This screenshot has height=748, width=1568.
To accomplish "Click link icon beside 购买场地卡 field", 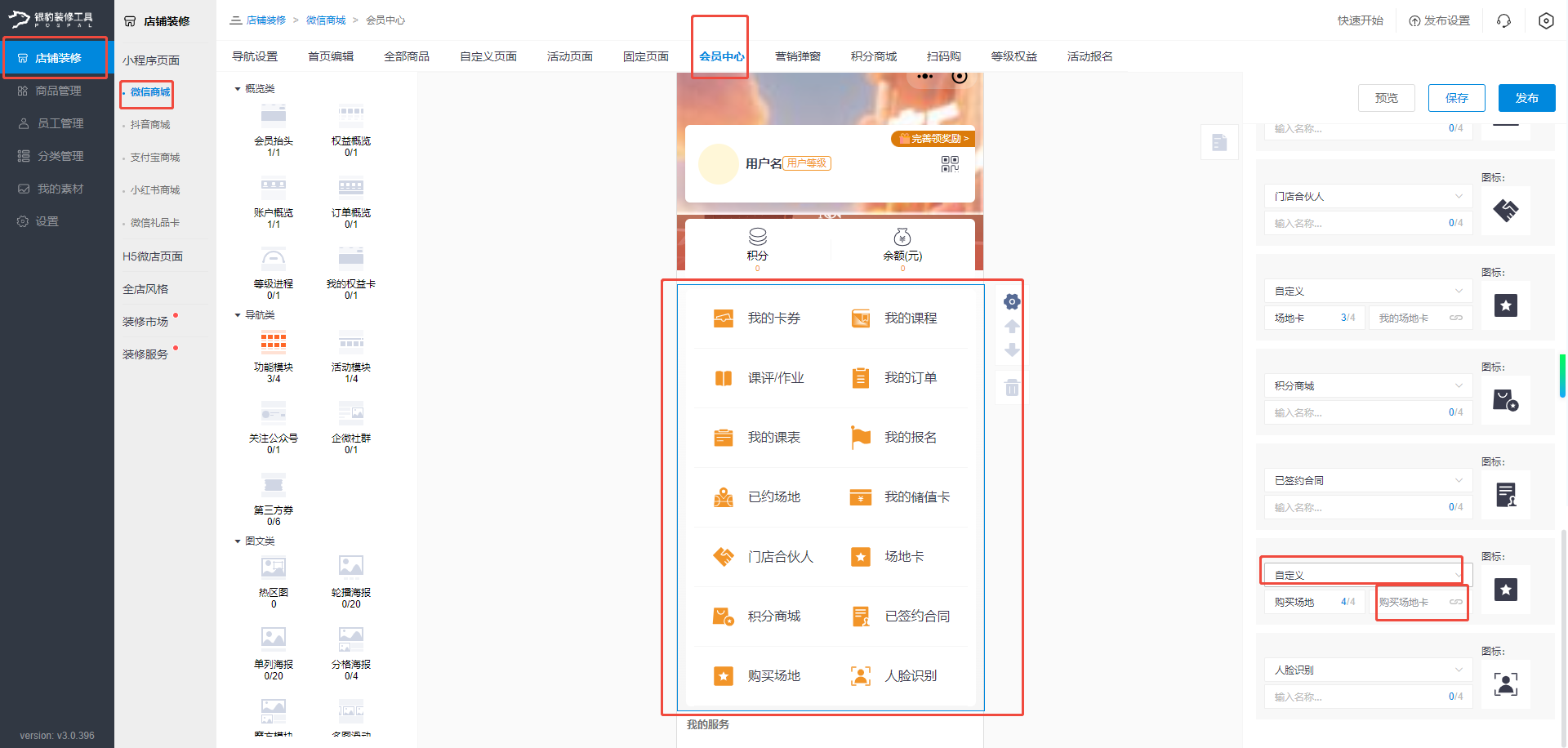I will (1456, 602).
